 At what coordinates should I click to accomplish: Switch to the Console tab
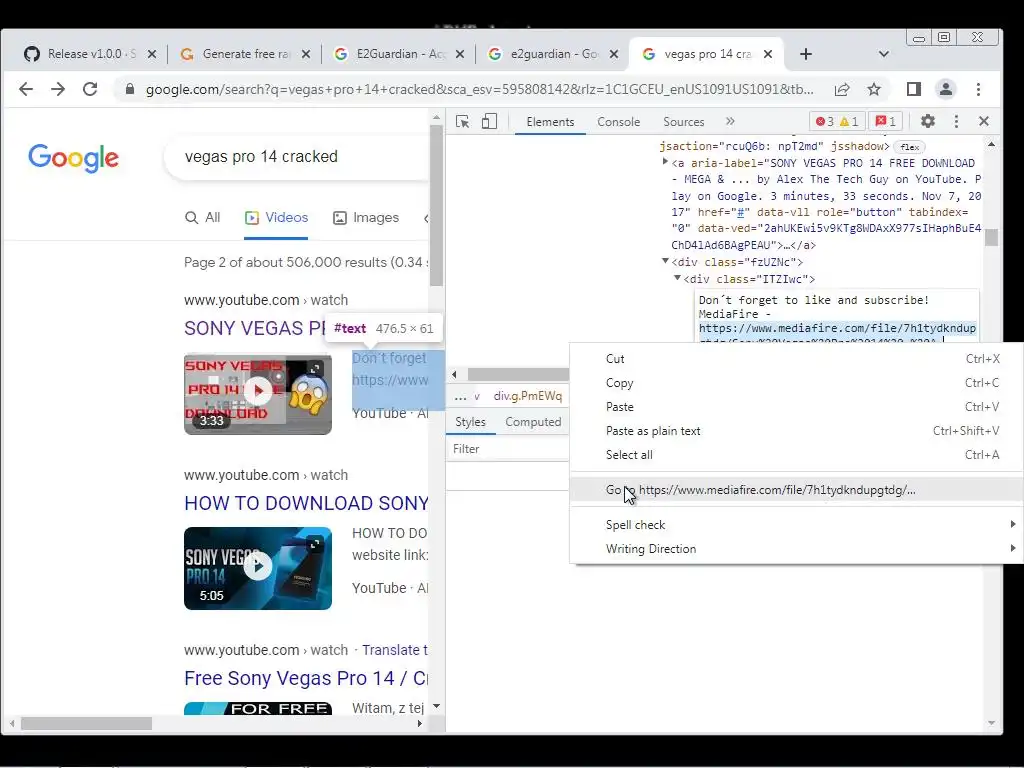(x=618, y=122)
